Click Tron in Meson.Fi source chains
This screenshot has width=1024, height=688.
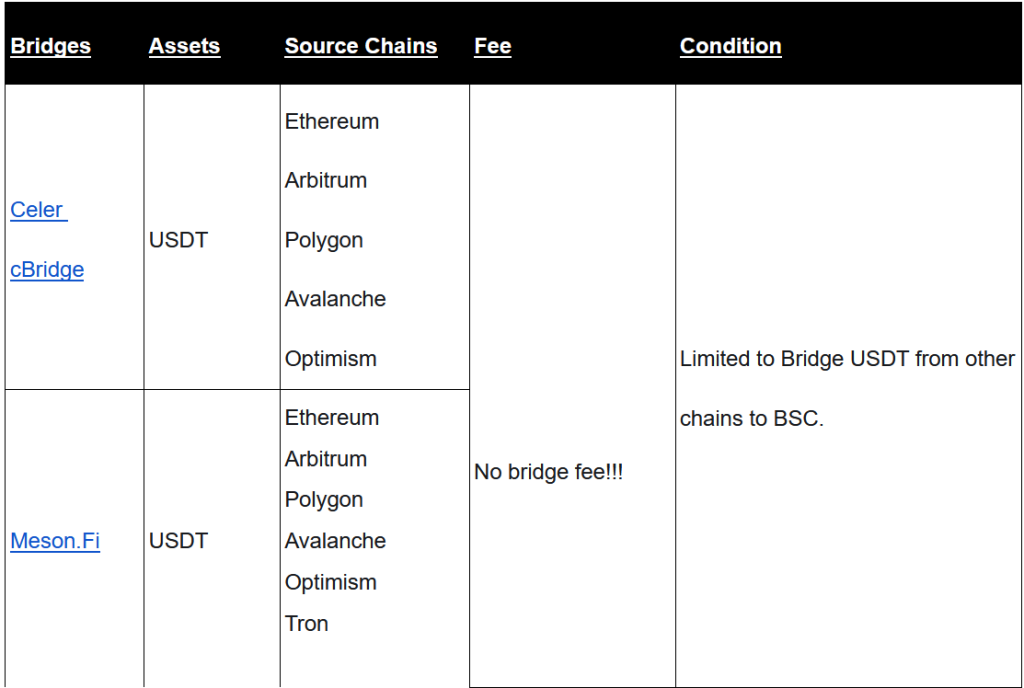[x=306, y=623]
